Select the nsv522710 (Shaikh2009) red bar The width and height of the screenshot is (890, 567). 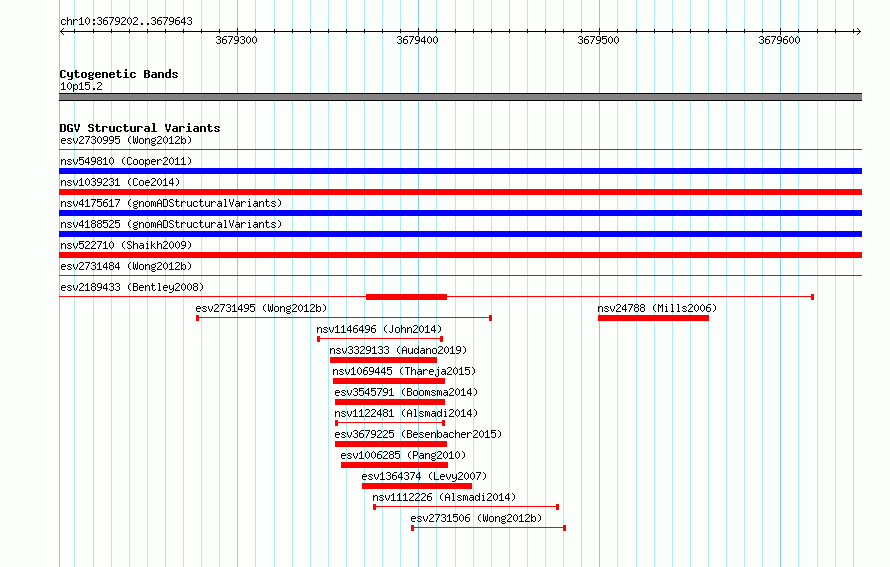point(460,255)
